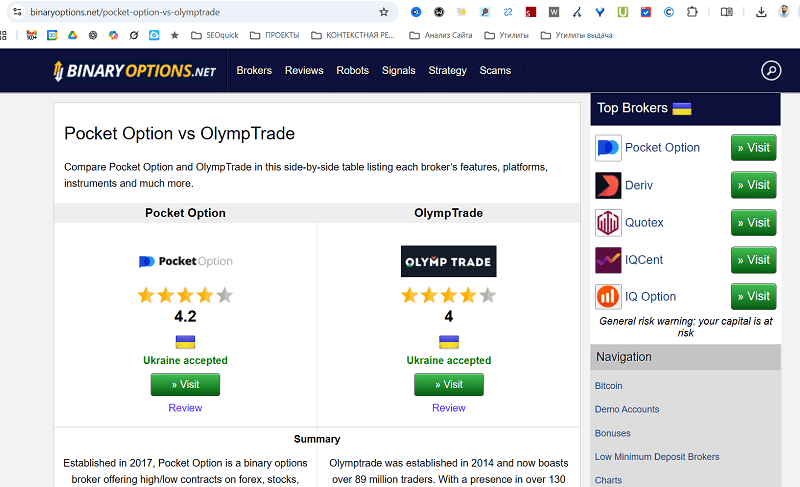Click the Olymp Trade logo image
Image resolution: width=800 pixels, height=487 pixels.
click(448, 262)
